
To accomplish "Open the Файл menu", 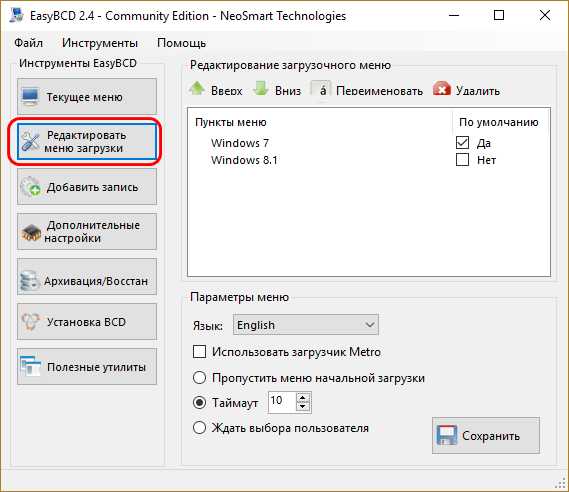I will pyautogui.click(x=28, y=43).
